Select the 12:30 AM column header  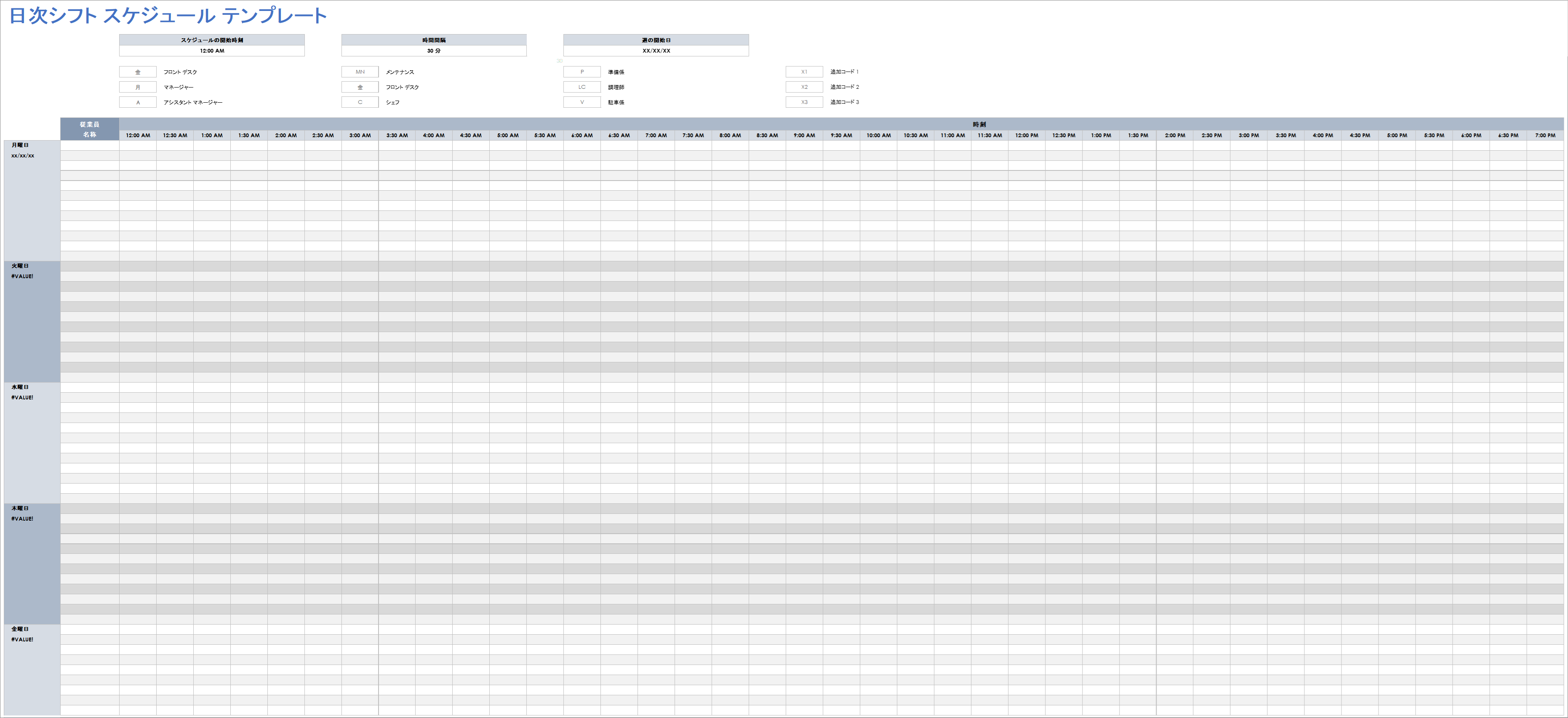pos(175,135)
